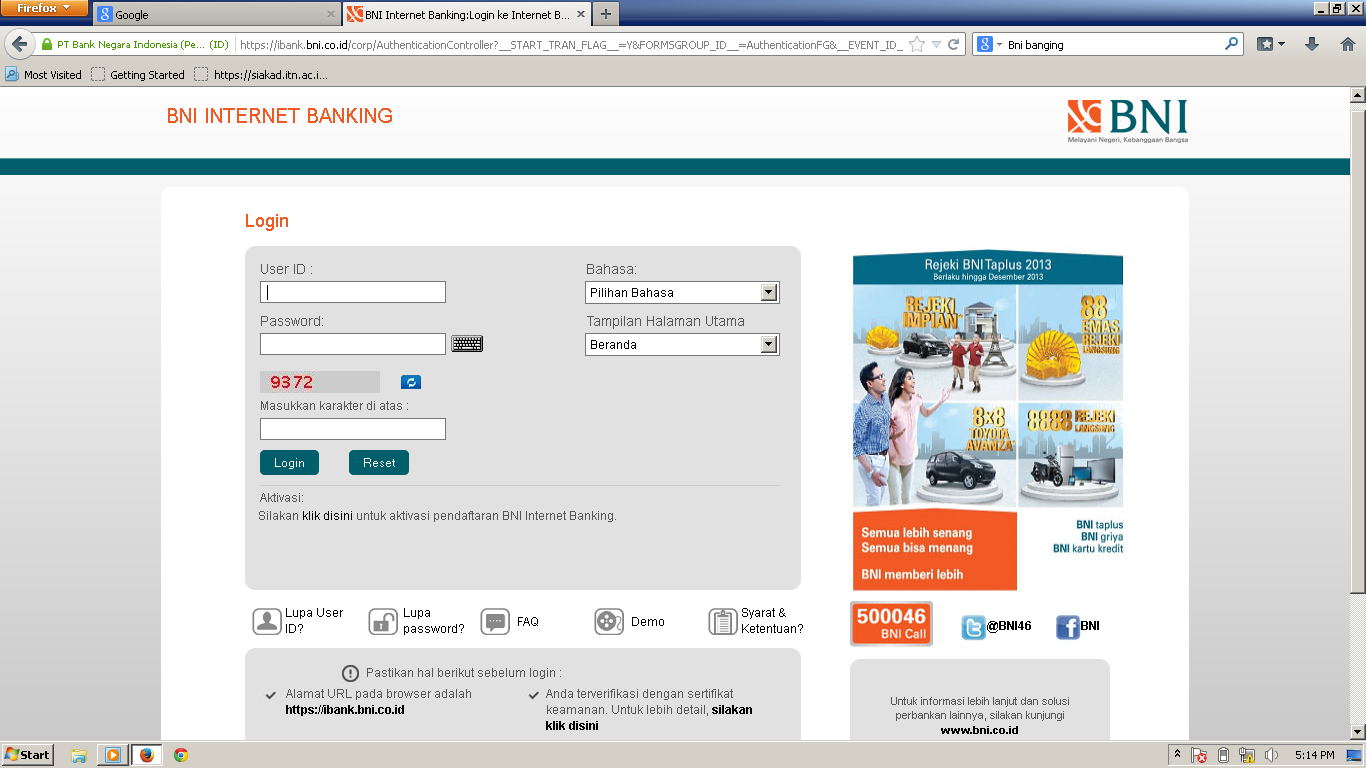Open the Getting Started bookmark
This screenshot has width=1366, height=768.
click(x=138, y=75)
